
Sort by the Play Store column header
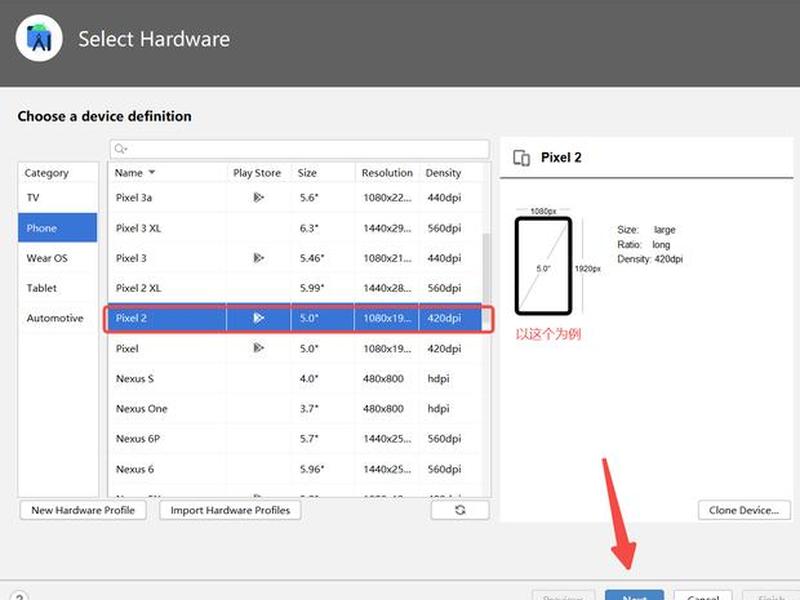coord(257,173)
